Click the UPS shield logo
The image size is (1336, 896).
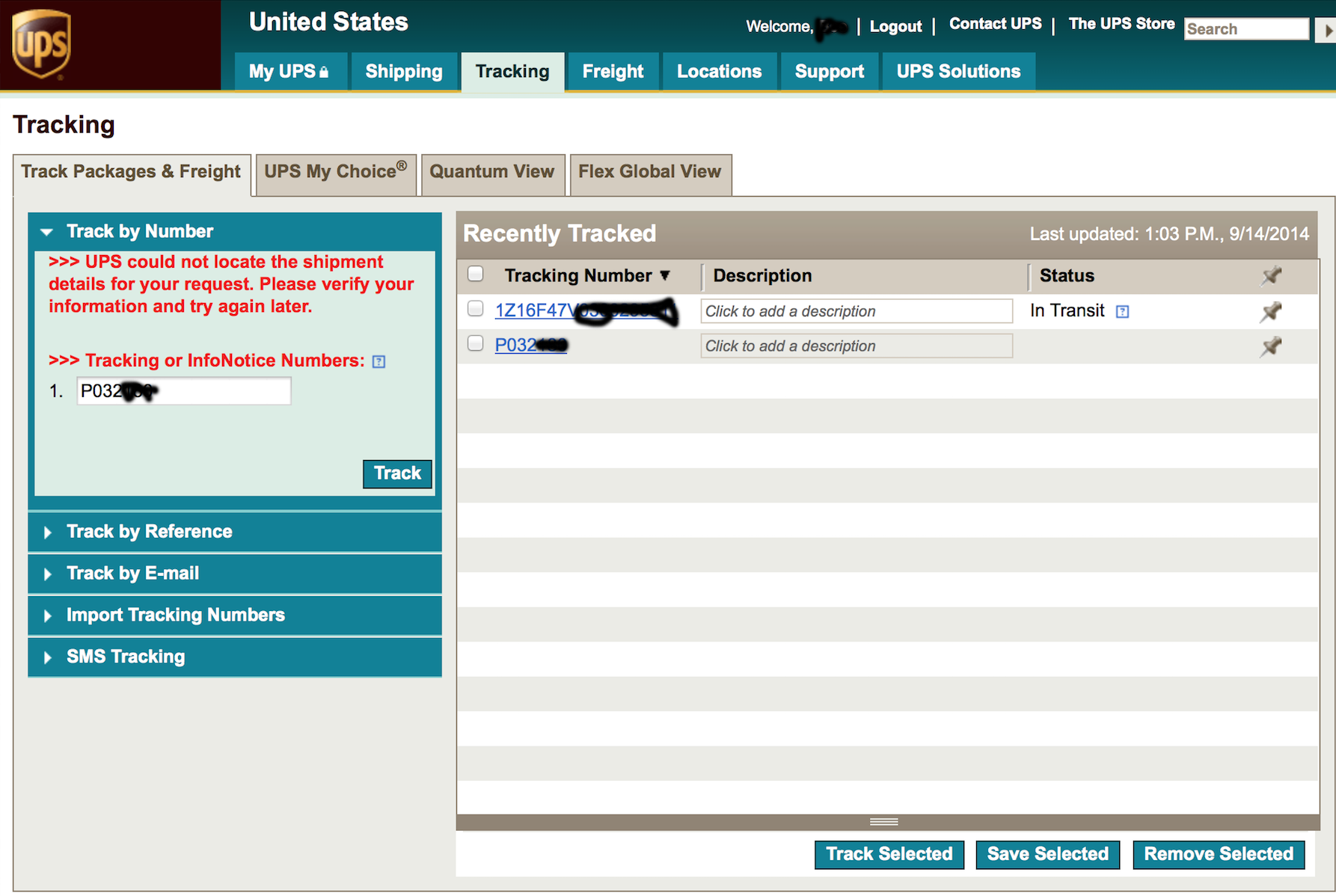(x=41, y=44)
